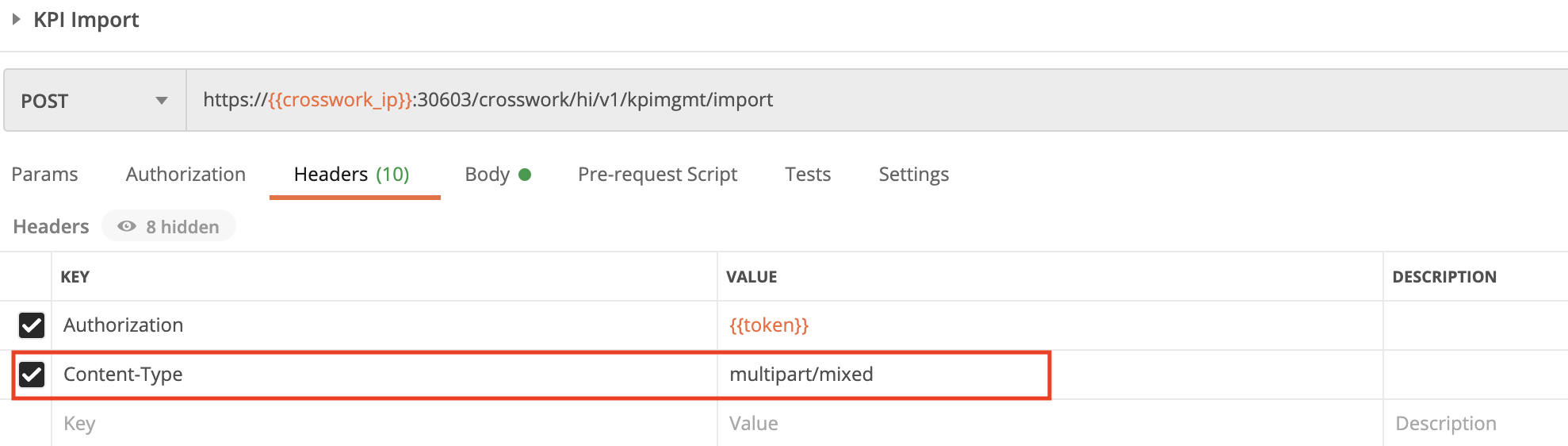Select the Headers (10) tab
Screen dimensions: 1568x446
[x=352, y=174]
